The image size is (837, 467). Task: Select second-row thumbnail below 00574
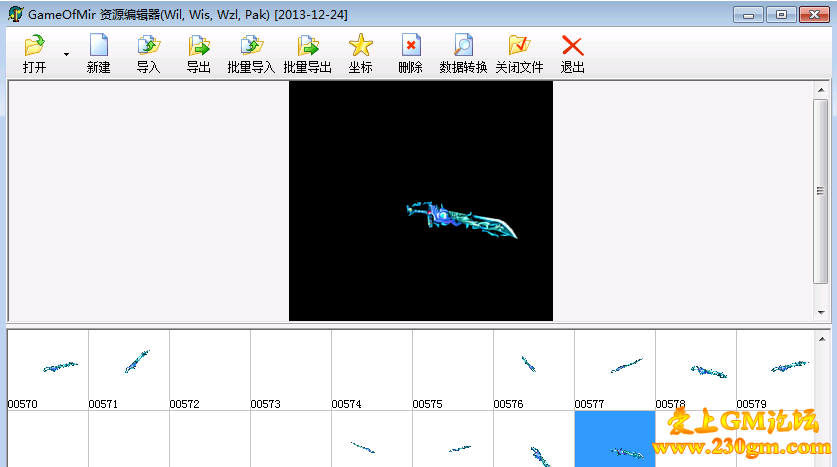click(x=372, y=439)
